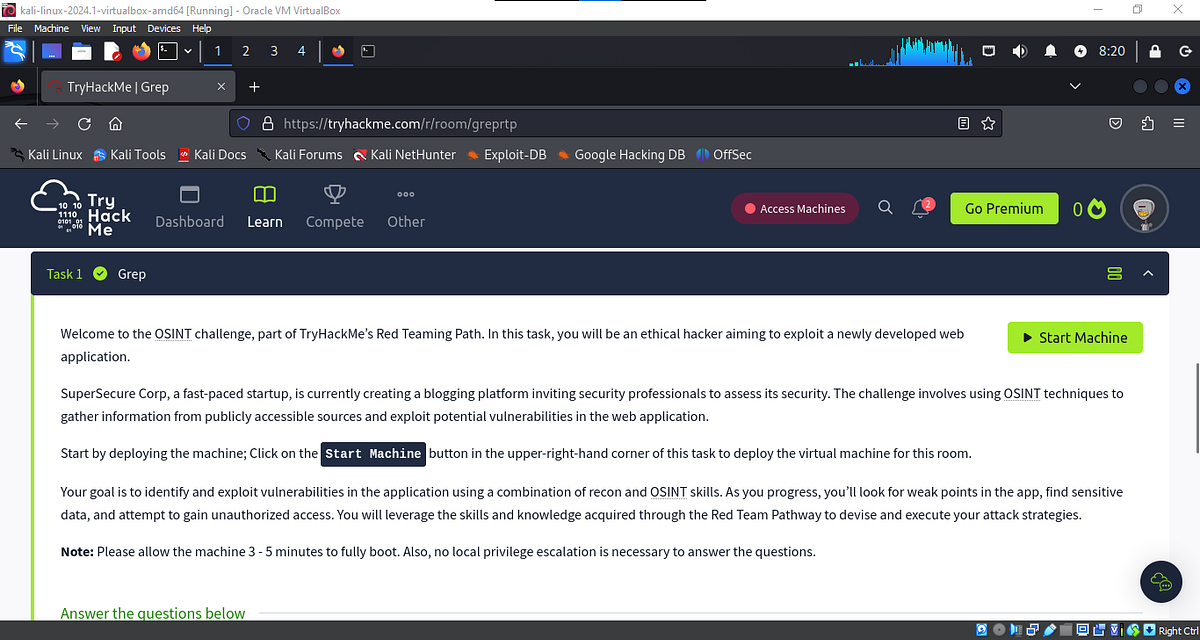Open the OSINT hyperlink in the text
This screenshot has width=1200, height=640.
(x=172, y=333)
